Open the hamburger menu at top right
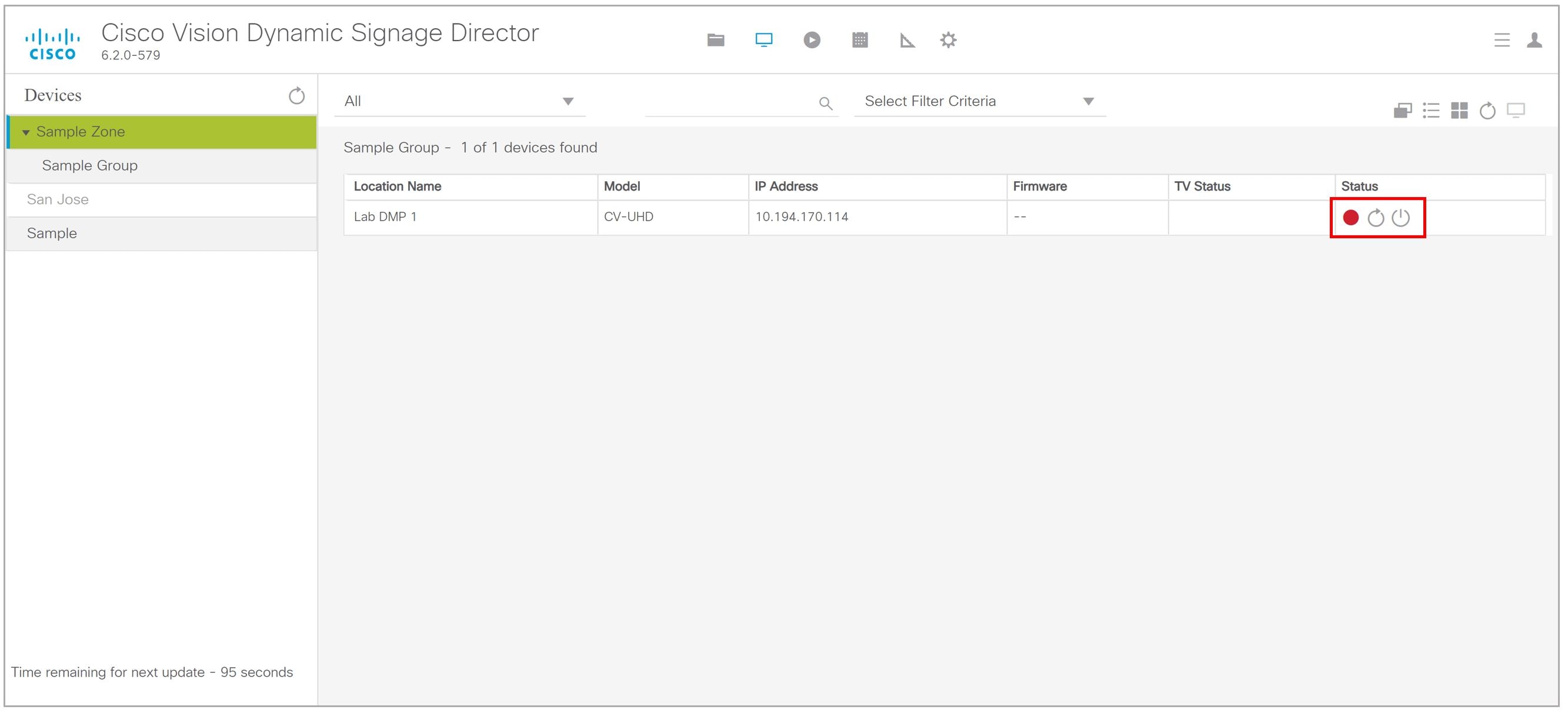 [1502, 39]
